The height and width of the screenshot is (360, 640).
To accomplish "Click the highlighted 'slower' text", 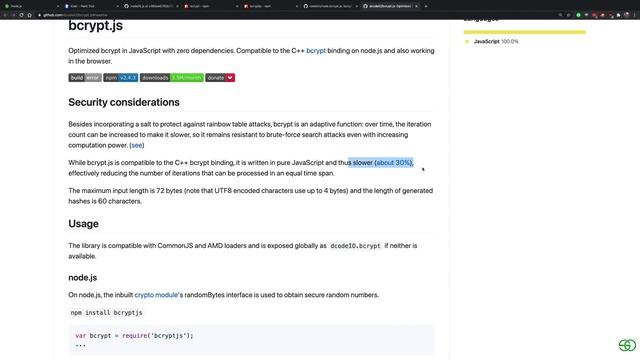I will click(362, 162).
